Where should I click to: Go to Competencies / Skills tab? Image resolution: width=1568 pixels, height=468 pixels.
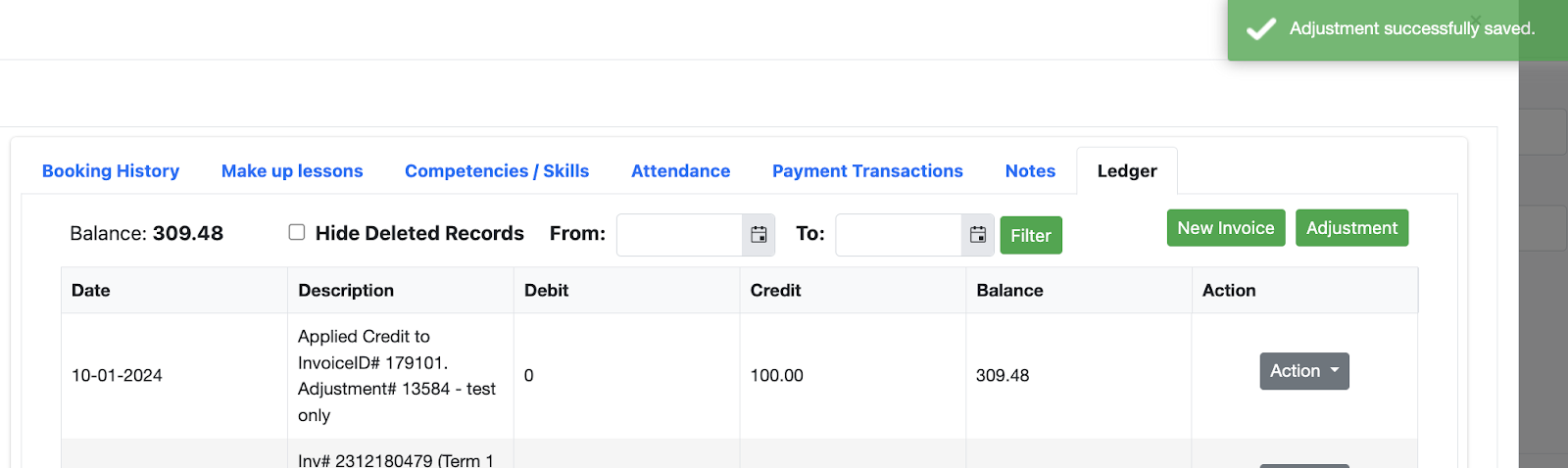click(x=497, y=171)
